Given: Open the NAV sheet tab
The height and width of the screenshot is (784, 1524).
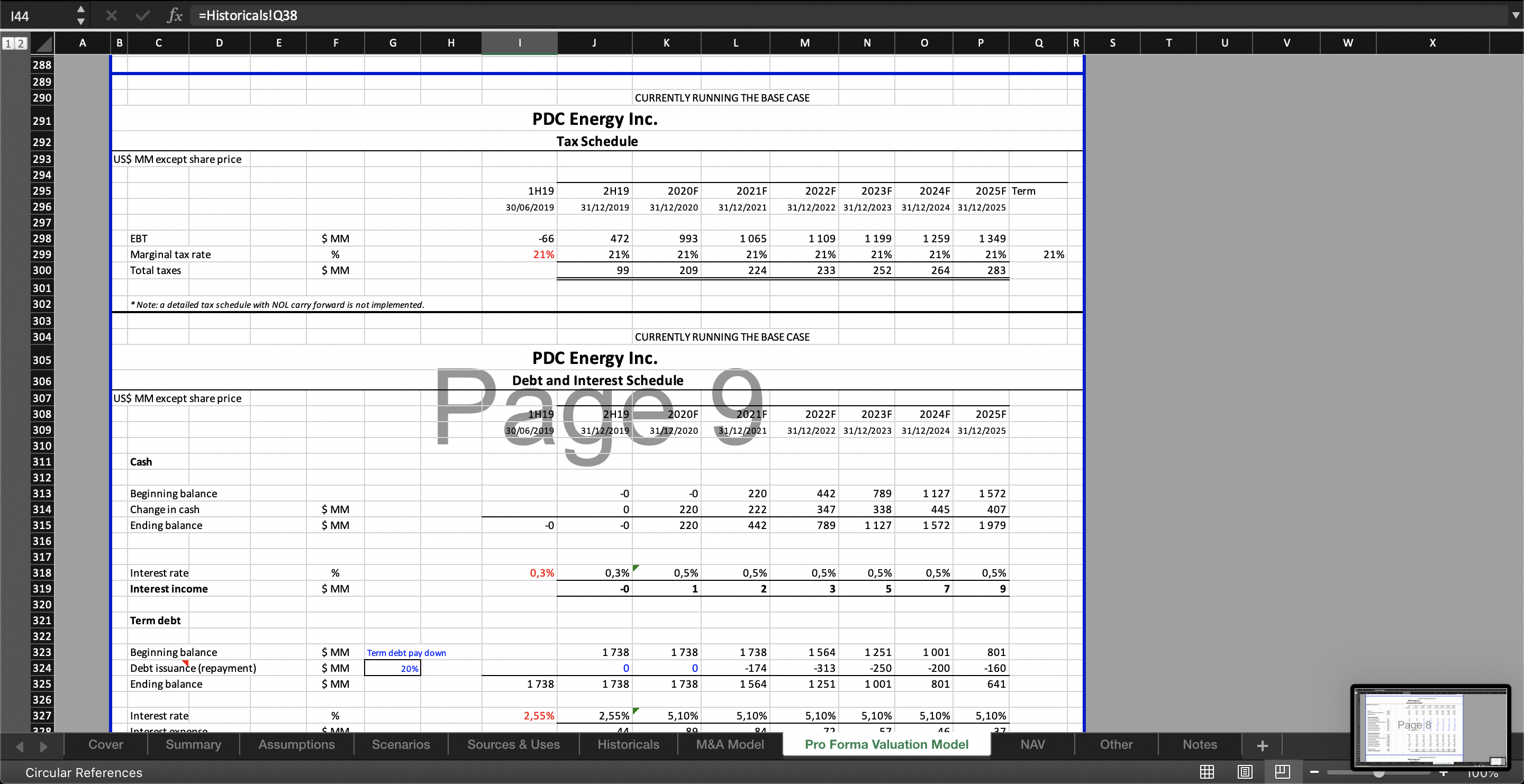Looking at the screenshot, I should point(1032,744).
